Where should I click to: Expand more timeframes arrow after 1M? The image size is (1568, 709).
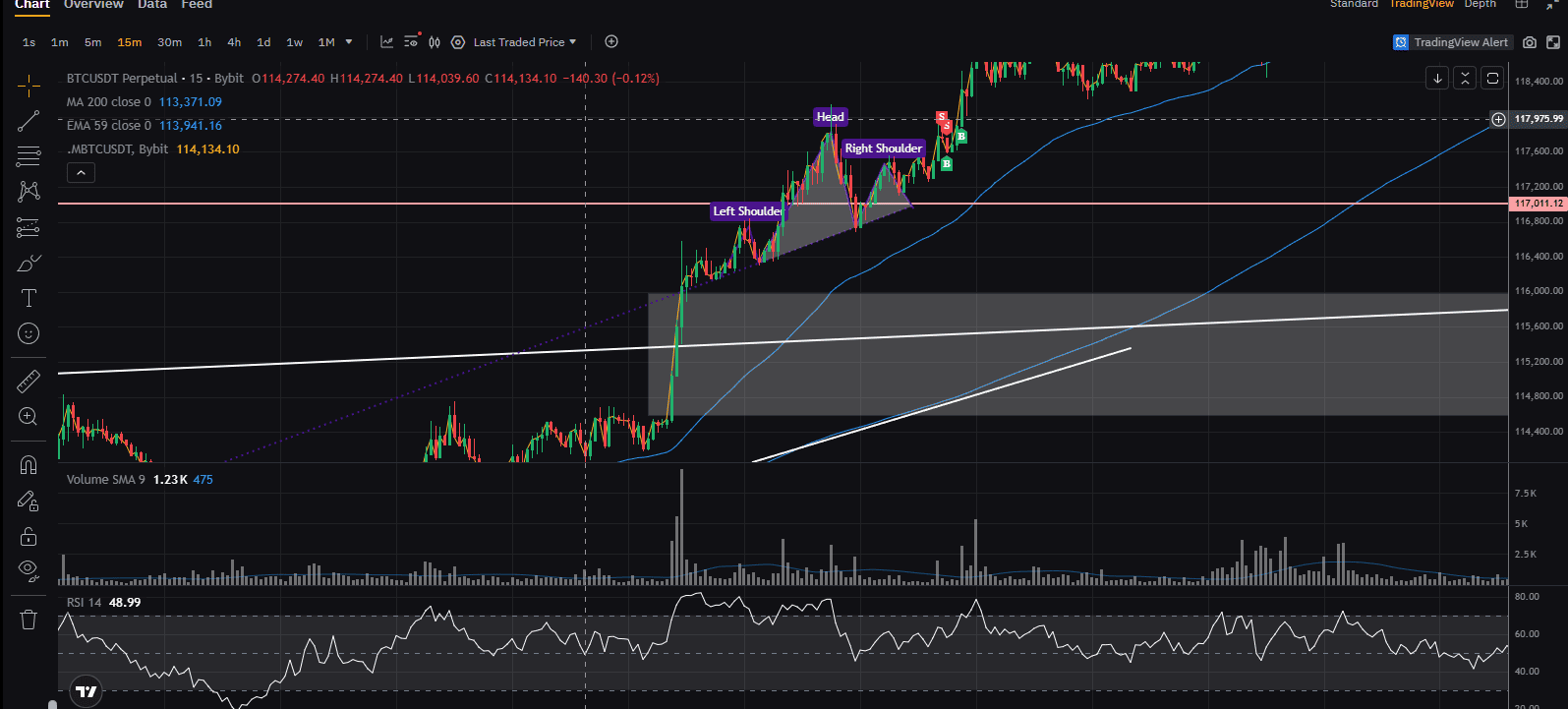click(349, 42)
